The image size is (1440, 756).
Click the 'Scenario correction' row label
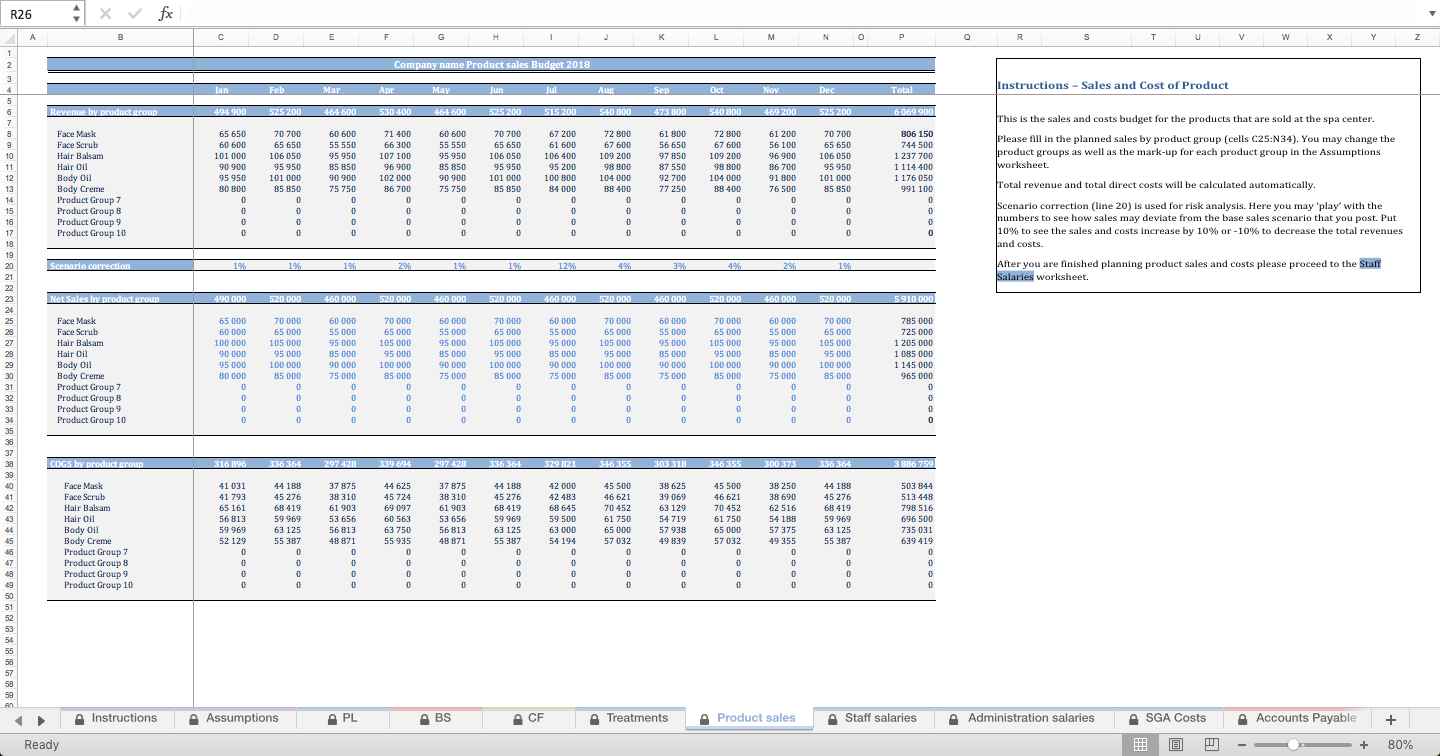(91, 266)
